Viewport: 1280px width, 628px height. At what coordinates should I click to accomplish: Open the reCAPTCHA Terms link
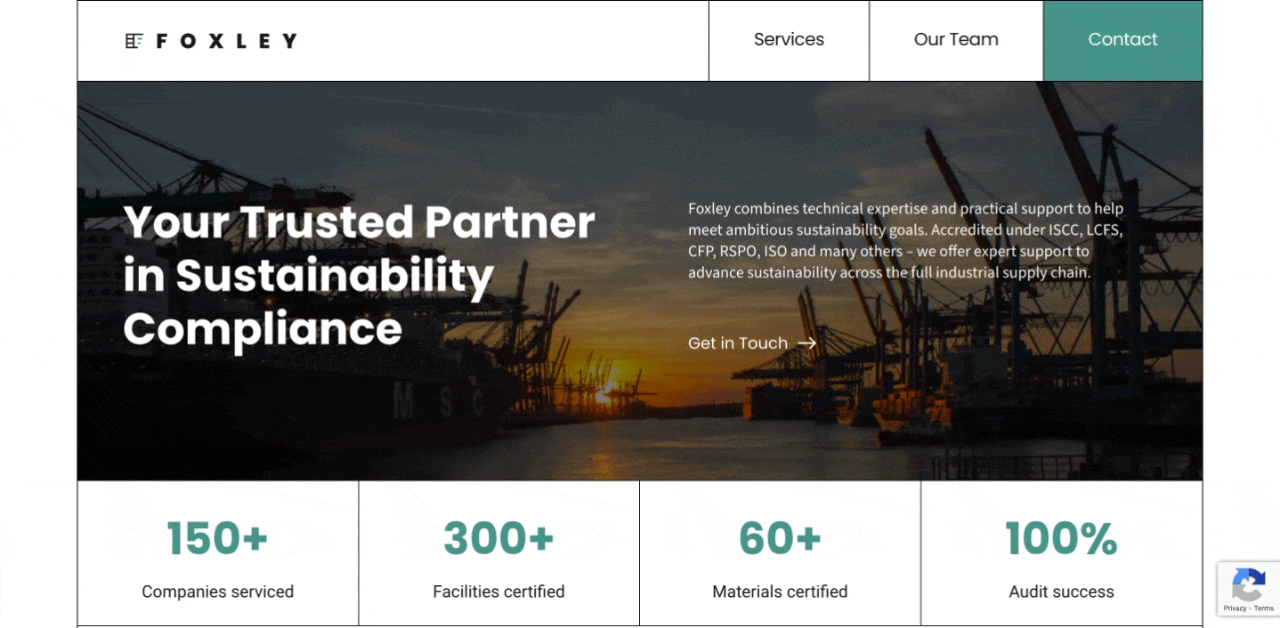pos(1264,608)
